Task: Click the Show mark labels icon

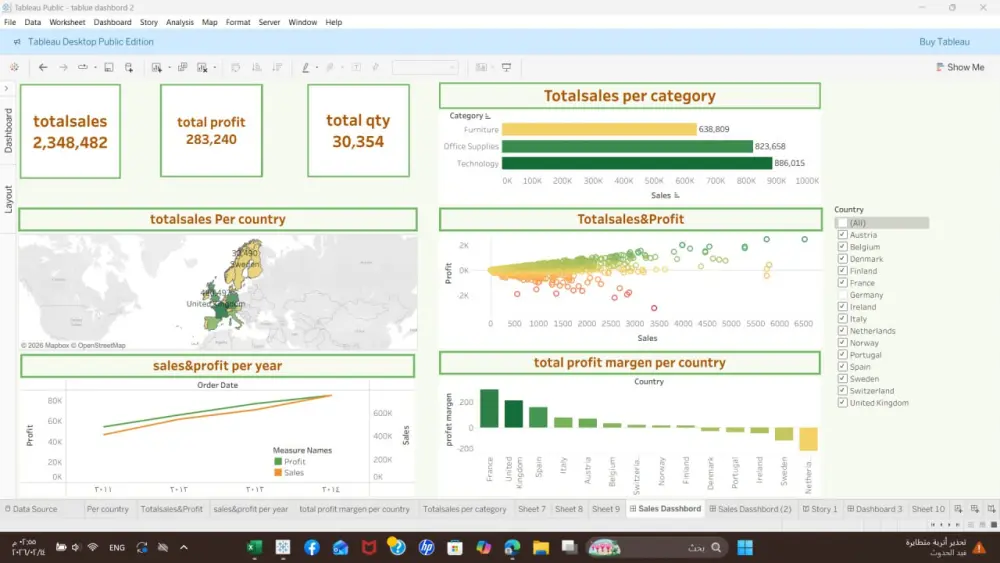Action: (x=357, y=67)
